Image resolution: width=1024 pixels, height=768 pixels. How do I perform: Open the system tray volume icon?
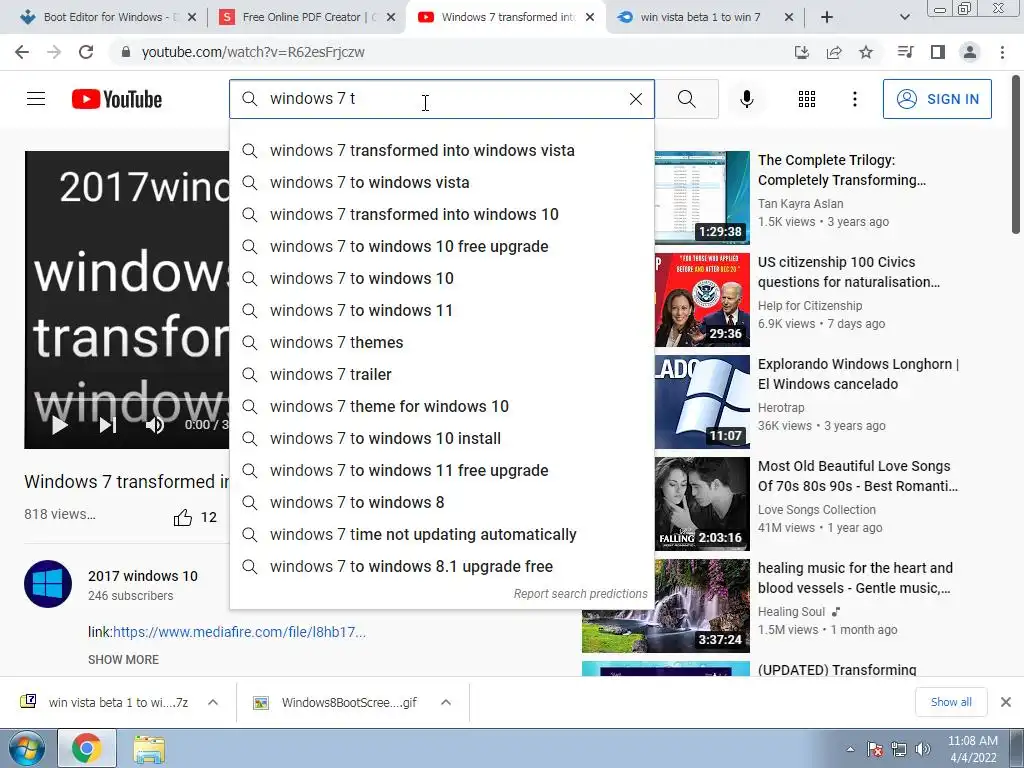922,749
